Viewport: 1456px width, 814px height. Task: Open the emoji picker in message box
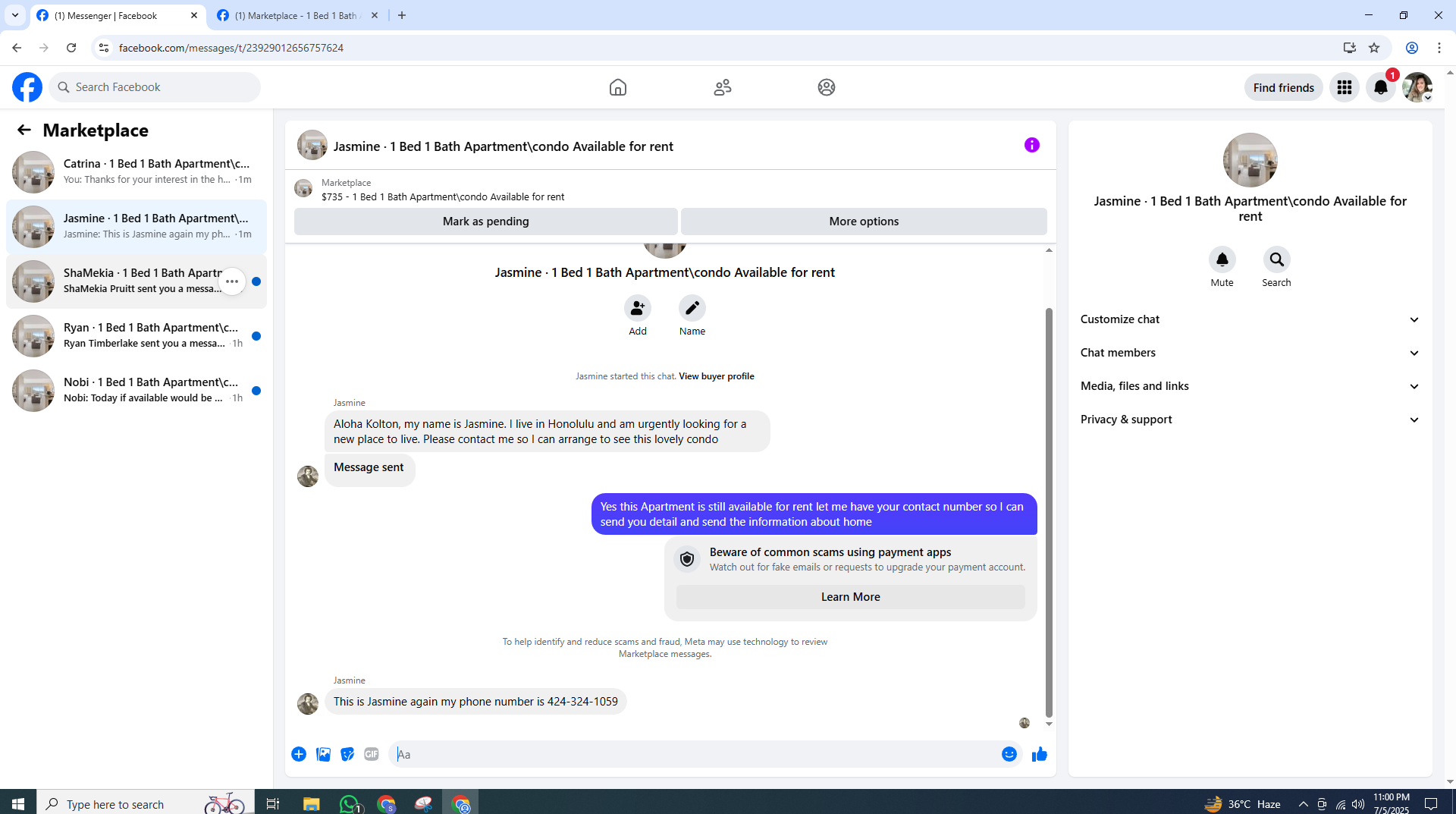pyautogui.click(x=1009, y=754)
